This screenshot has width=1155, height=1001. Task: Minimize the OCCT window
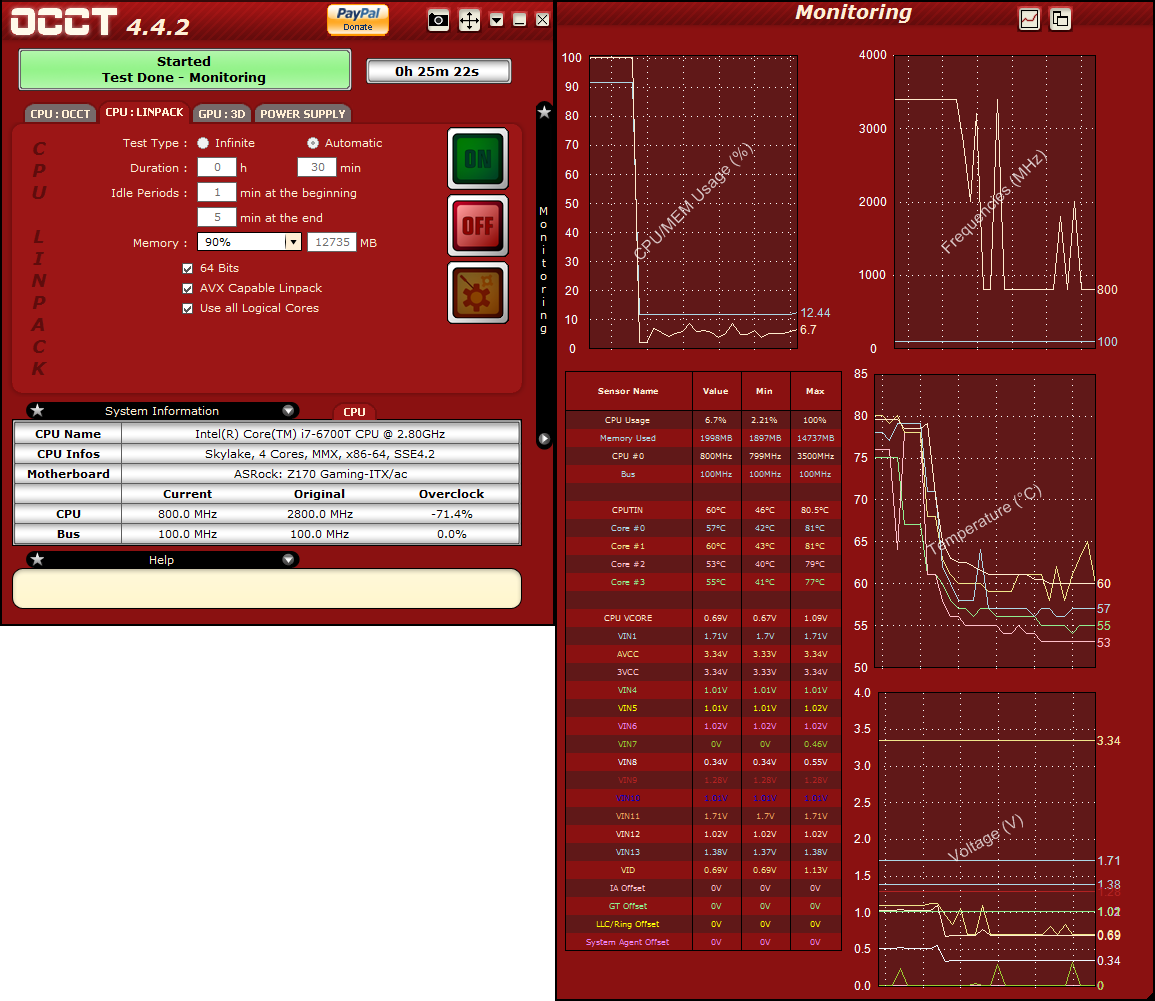(x=519, y=20)
